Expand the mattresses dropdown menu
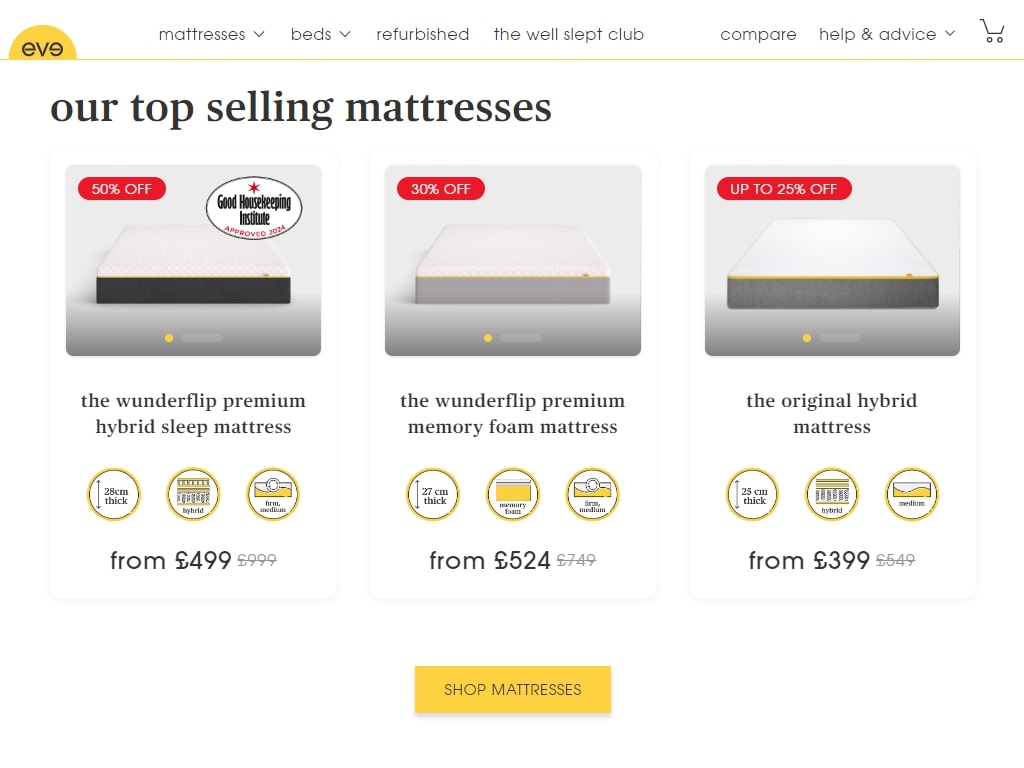This screenshot has height=768, width=1024. pyautogui.click(x=212, y=34)
